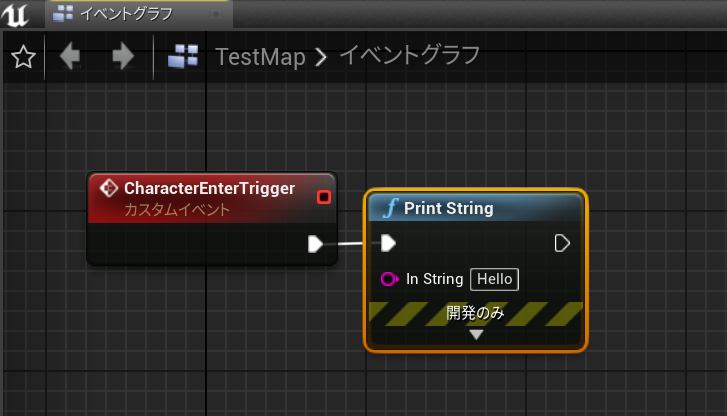
Task: Click the magenta In String pin
Action: pos(389,279)
